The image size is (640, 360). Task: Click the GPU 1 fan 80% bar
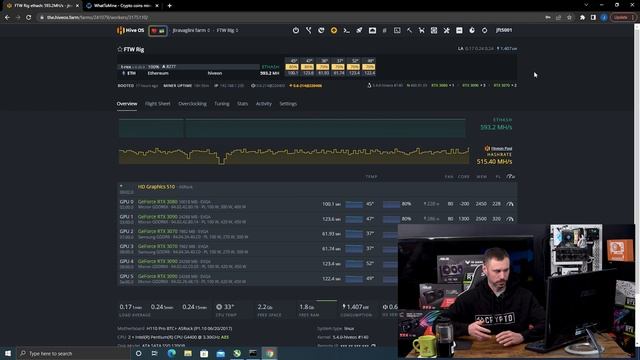coord(391,219)
